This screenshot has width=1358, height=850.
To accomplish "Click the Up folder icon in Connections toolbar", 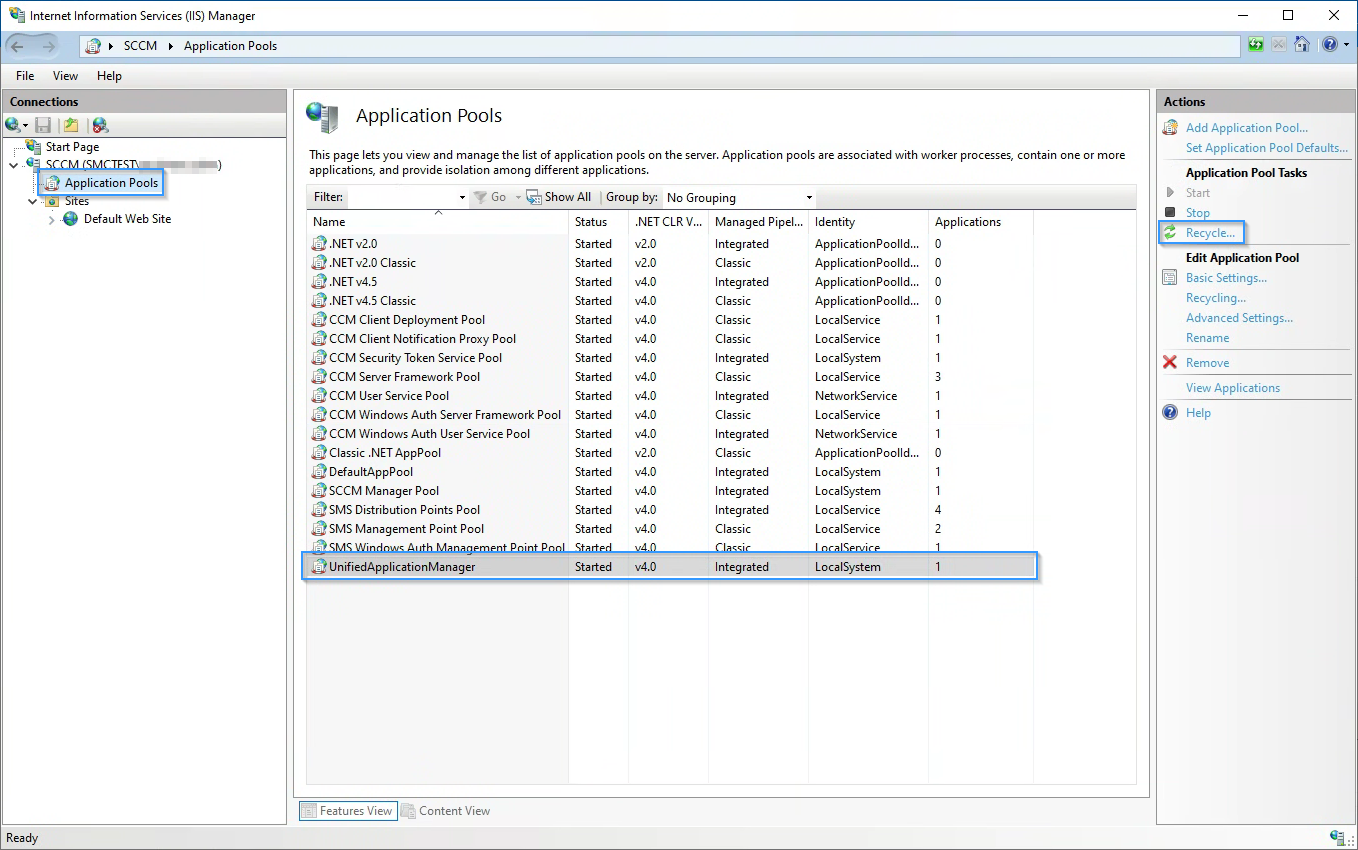I will tap(71, 125).
